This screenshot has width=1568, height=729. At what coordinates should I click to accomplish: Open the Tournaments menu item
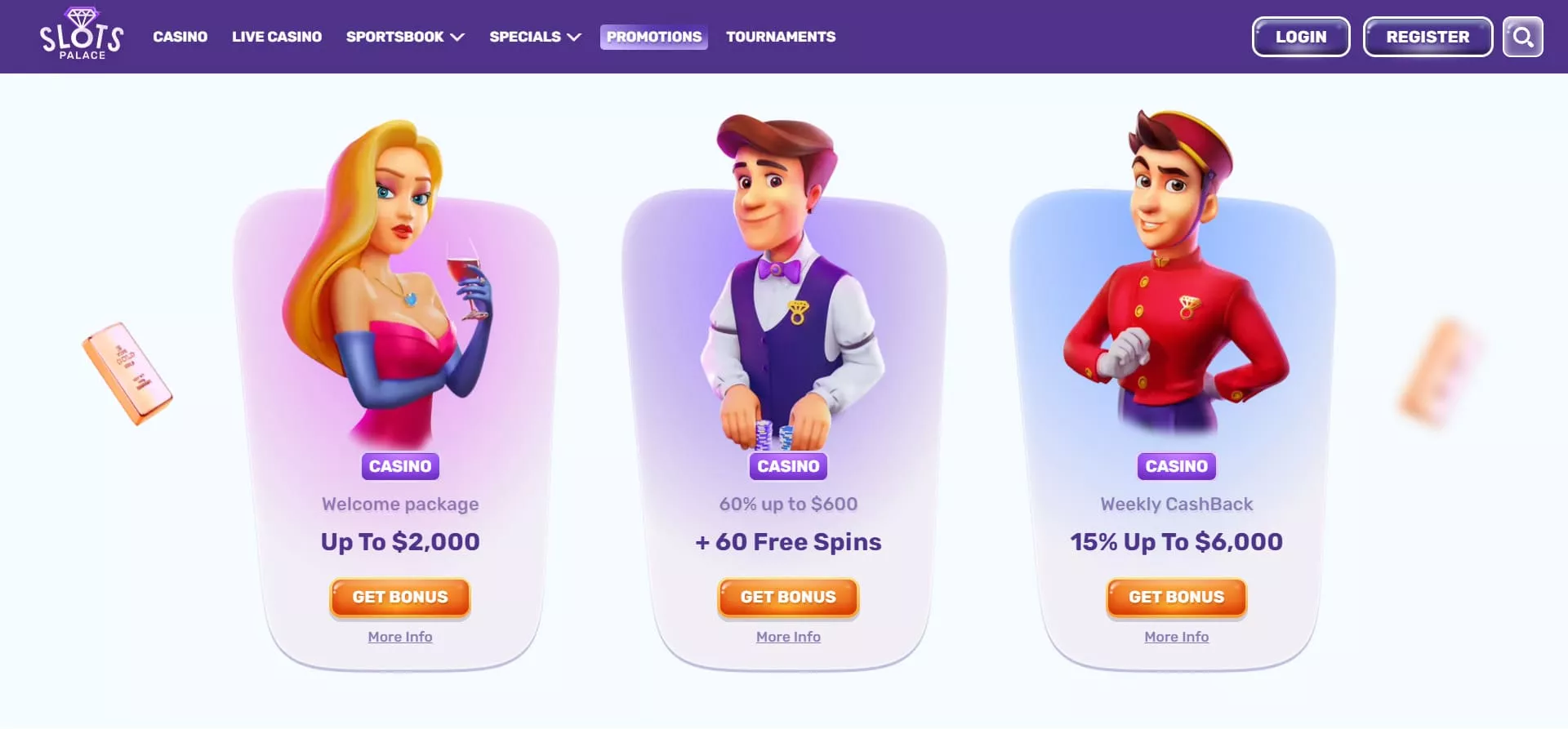click(781, 37)
